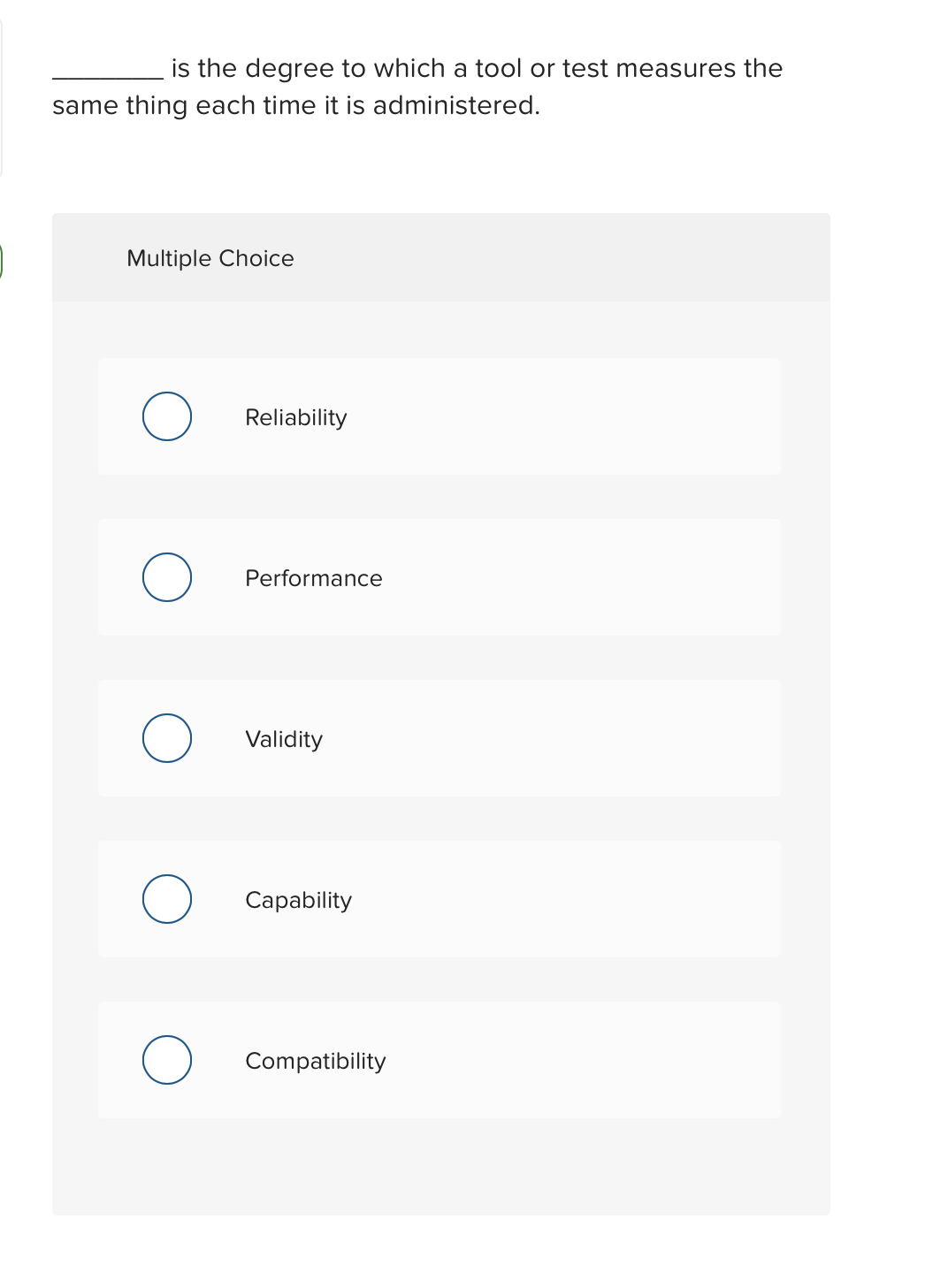This screenshot has width=925, height=1288.
Task: Click the Validity text label
Action: [x=284, y=738]
